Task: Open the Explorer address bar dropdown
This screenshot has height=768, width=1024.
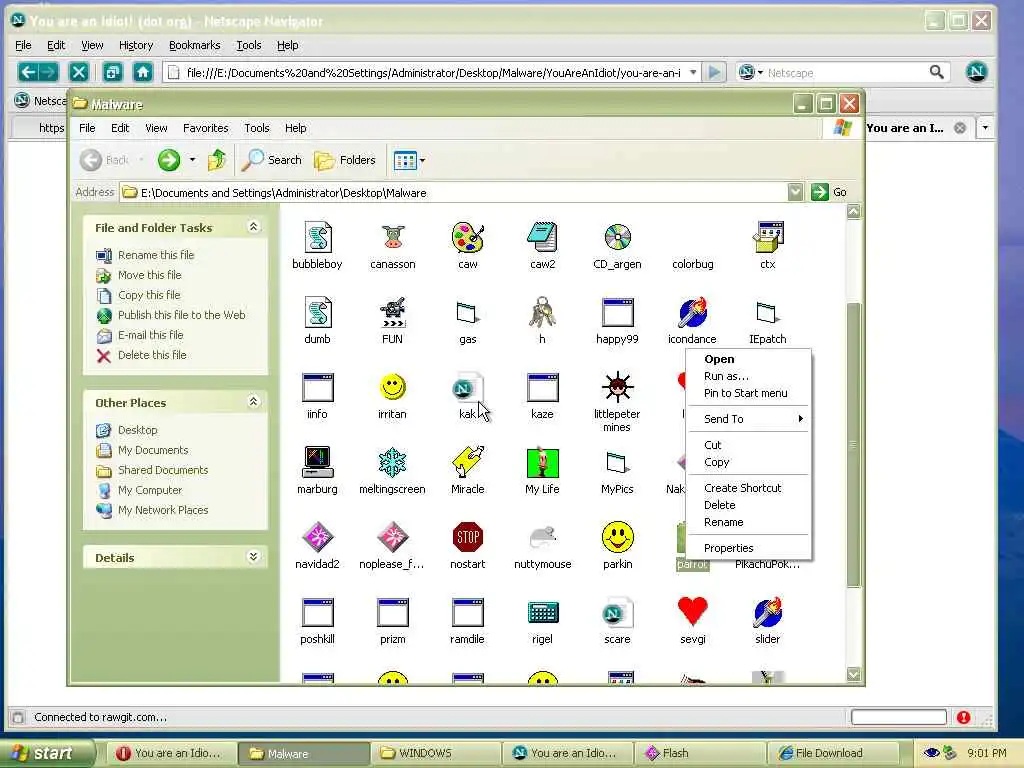Action: tap(795, 192)
